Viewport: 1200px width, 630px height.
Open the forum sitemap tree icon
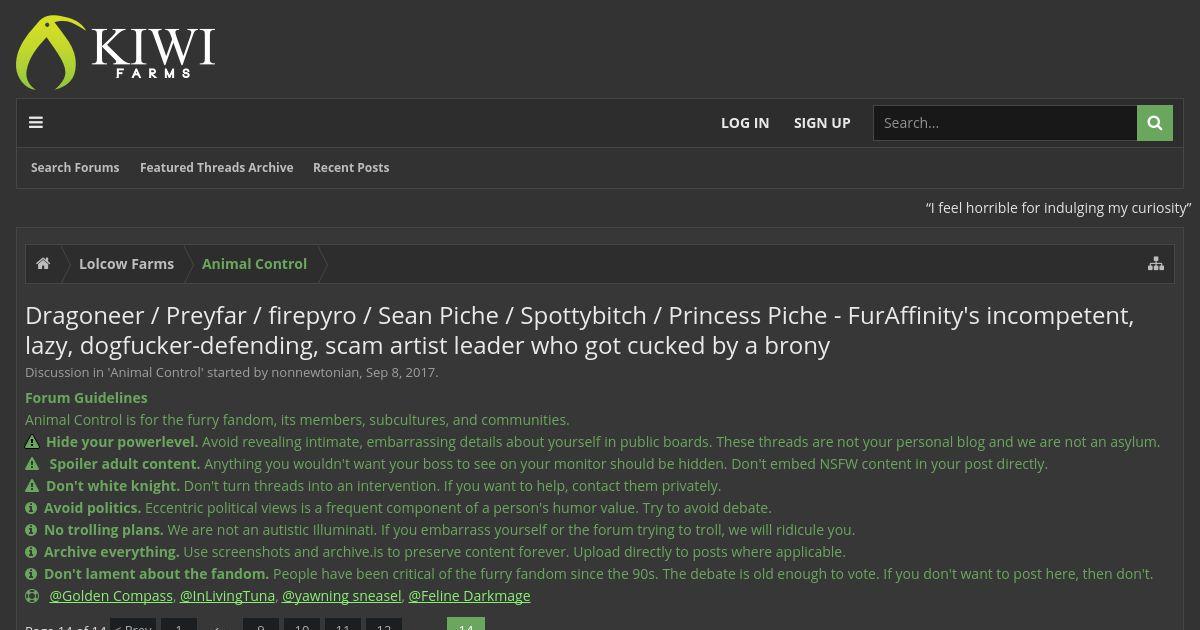[x=1156, y=264]
